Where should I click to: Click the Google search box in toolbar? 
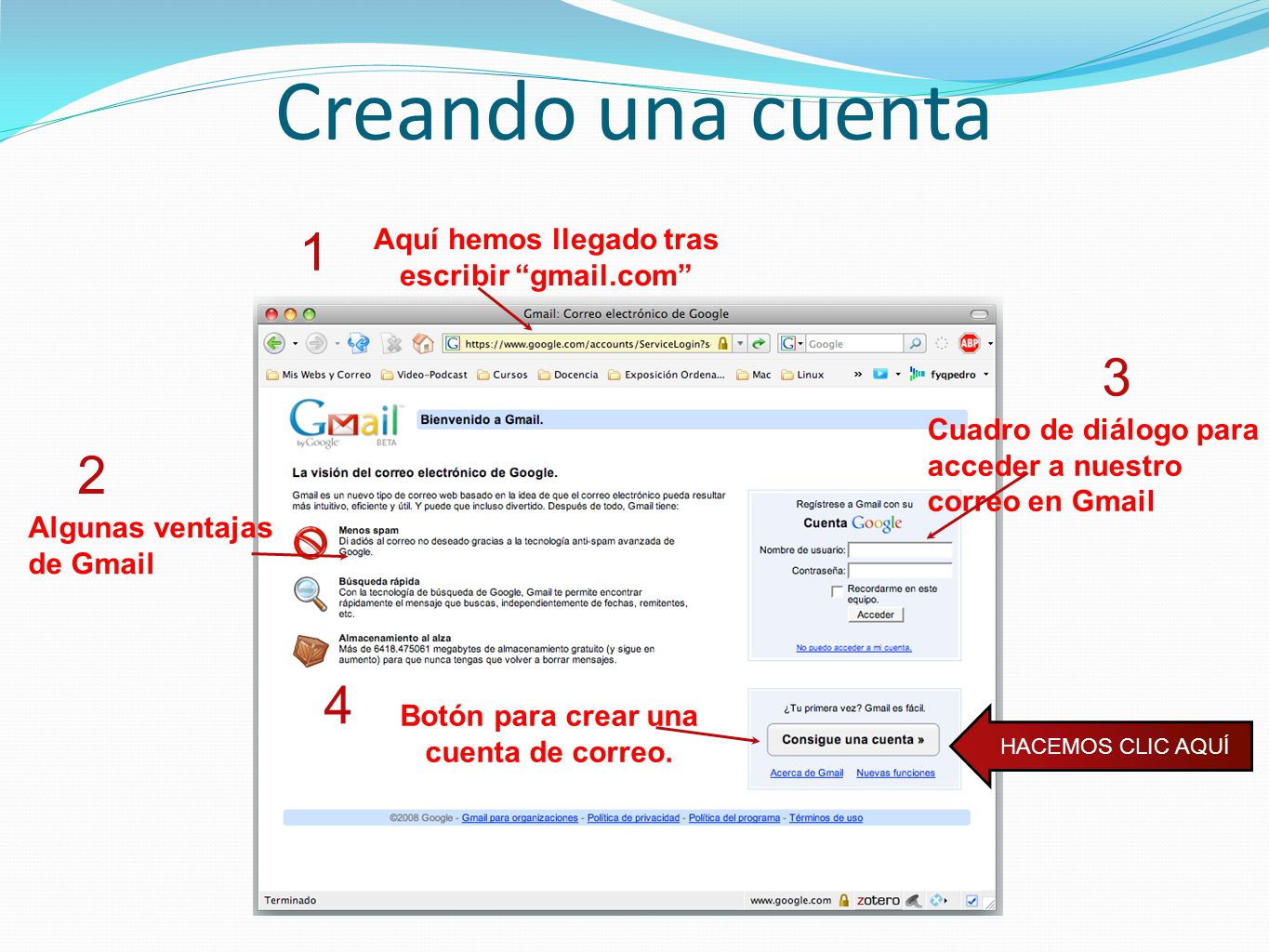click(x=854, y=344)
